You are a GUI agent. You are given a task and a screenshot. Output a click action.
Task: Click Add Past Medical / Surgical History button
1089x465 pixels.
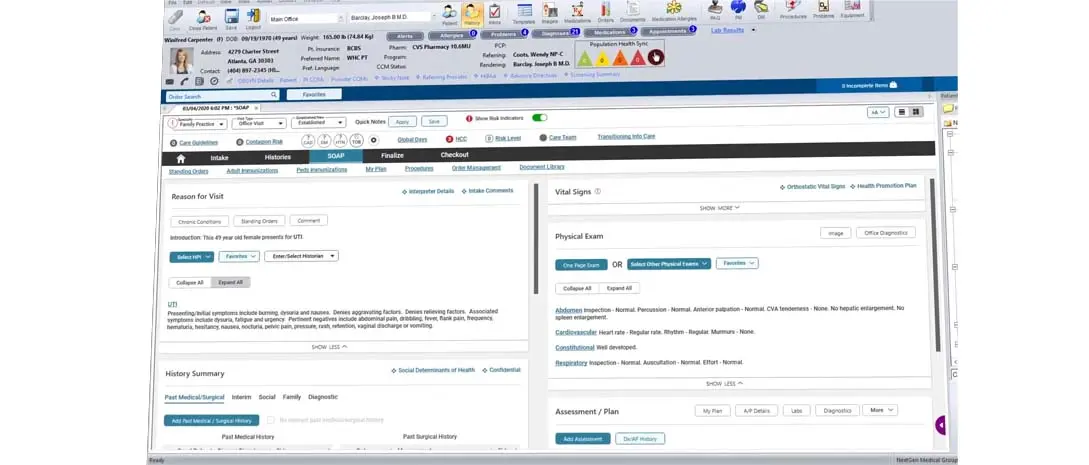point(212,420)
